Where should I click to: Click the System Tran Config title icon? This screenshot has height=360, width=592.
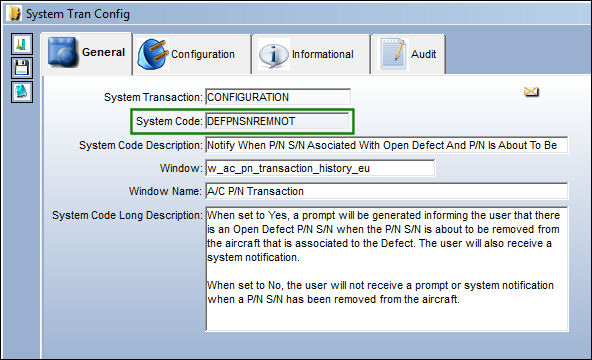pos(14,13)
